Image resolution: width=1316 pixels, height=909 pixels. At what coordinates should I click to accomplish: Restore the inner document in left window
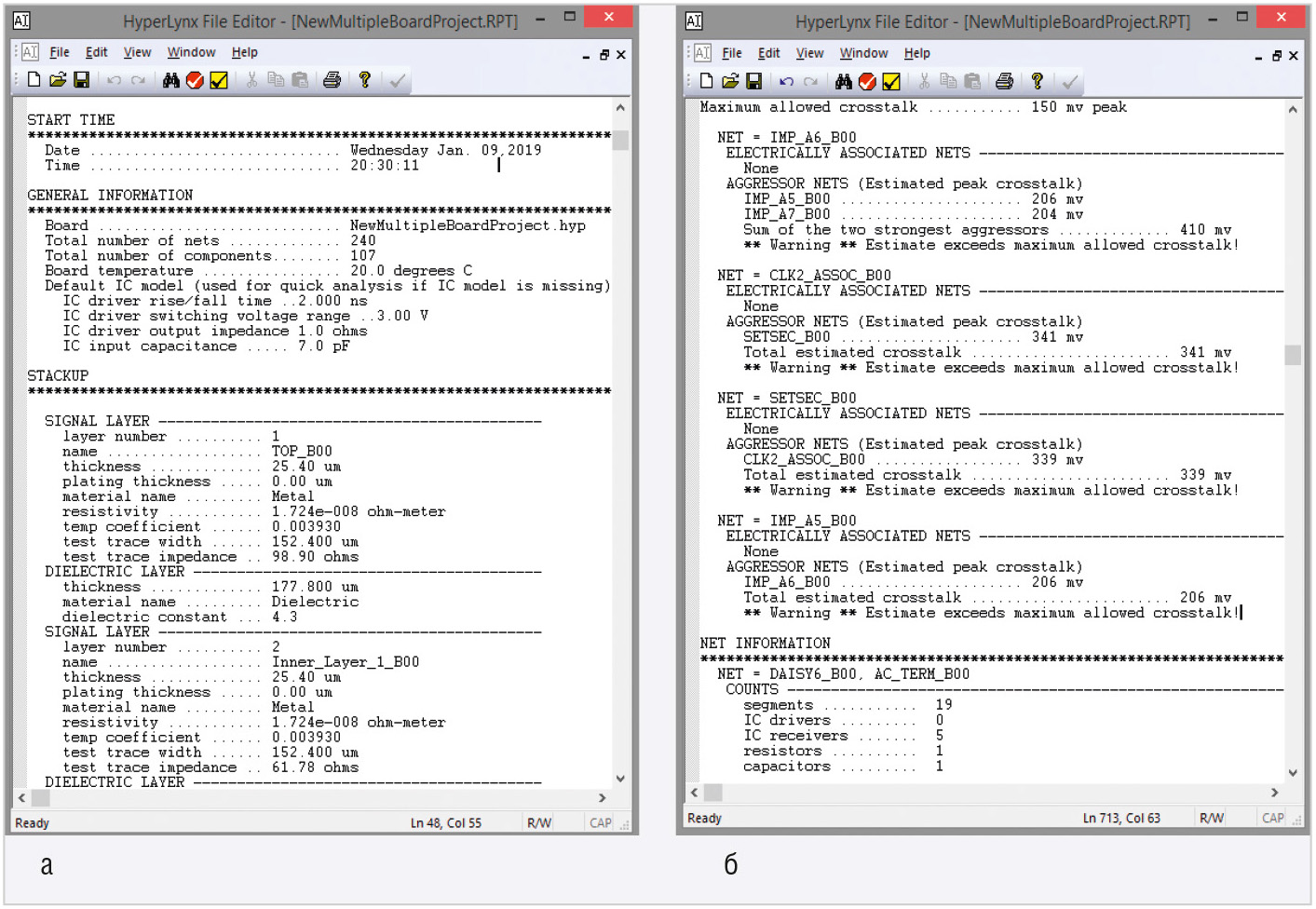[604, 55]
